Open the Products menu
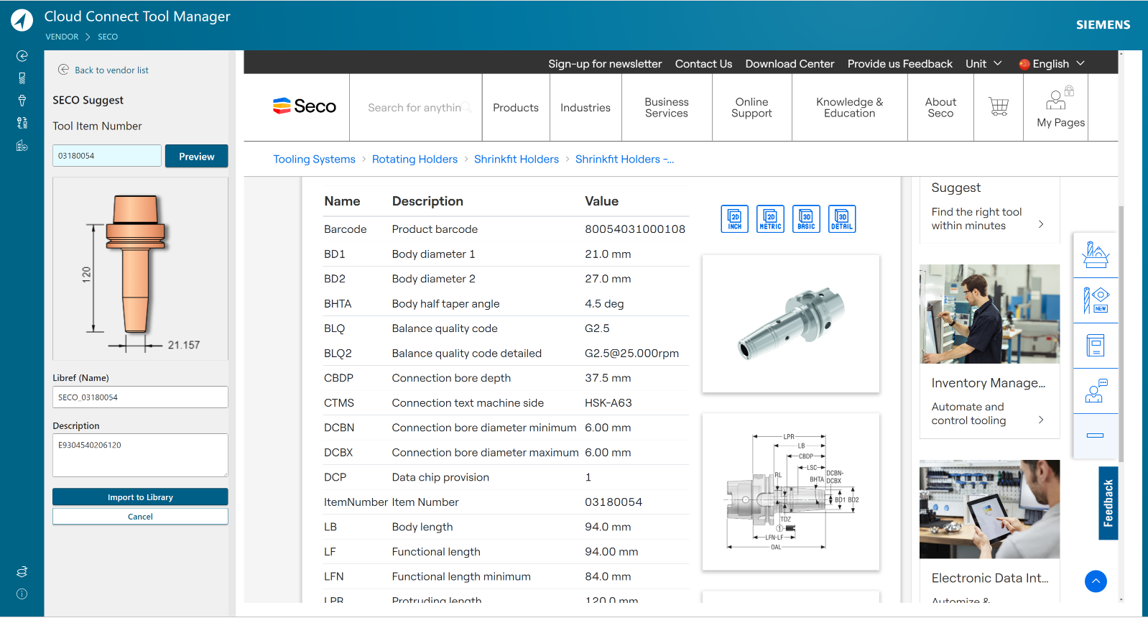Viewport: 1148px width, 618px height. coord(516,108)
